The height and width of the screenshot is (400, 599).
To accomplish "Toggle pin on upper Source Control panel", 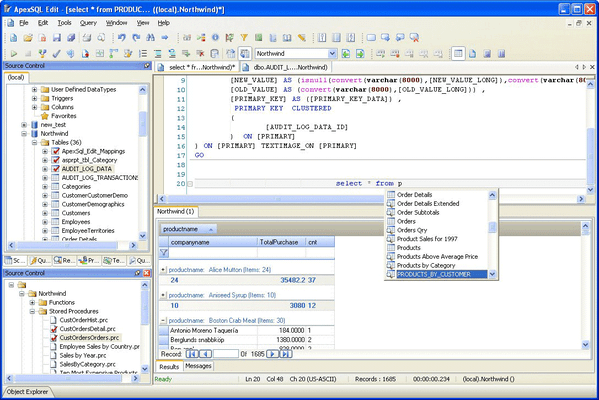I will coord(147,66).
